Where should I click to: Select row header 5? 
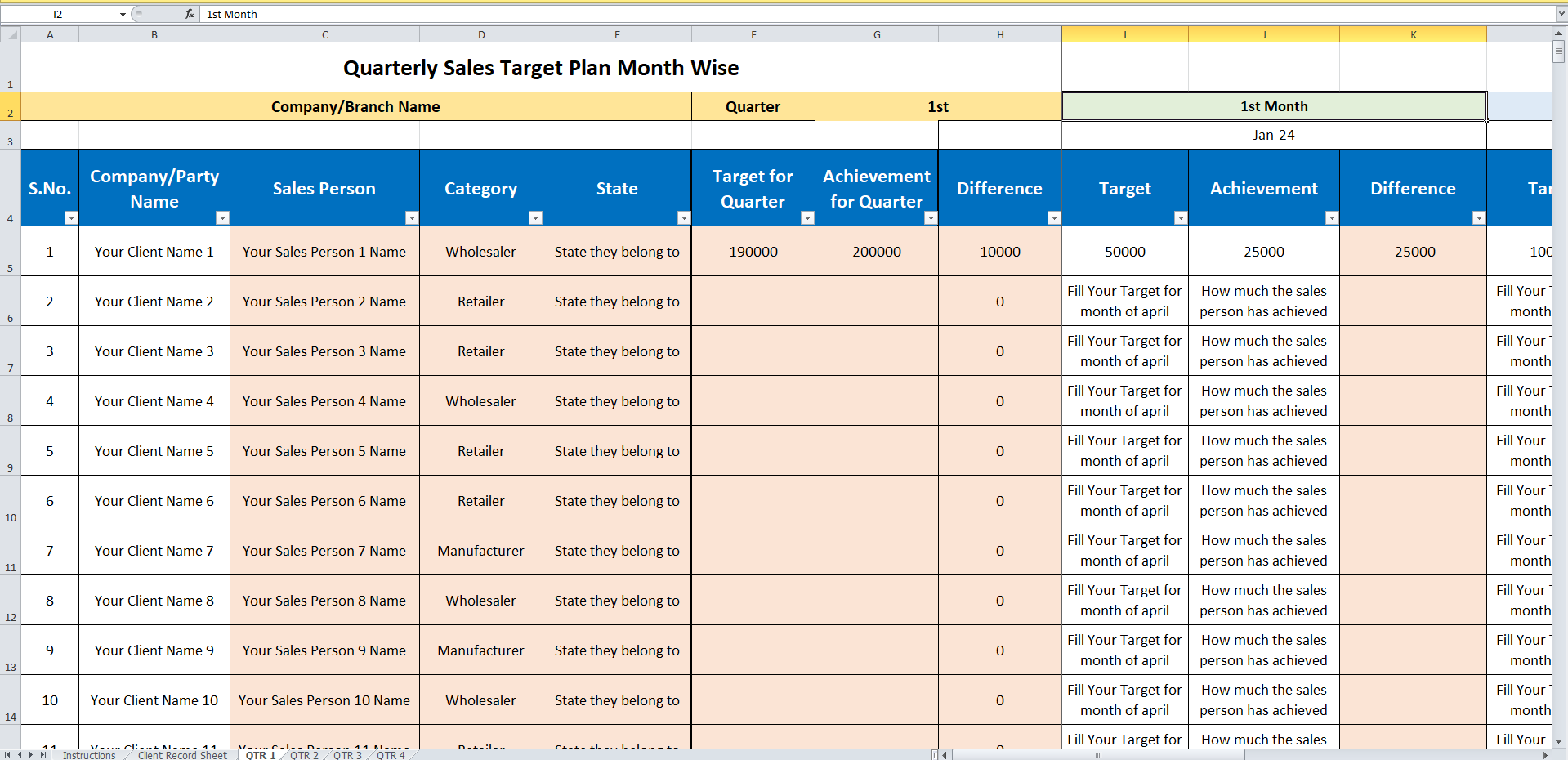click(x=10, y=252)
